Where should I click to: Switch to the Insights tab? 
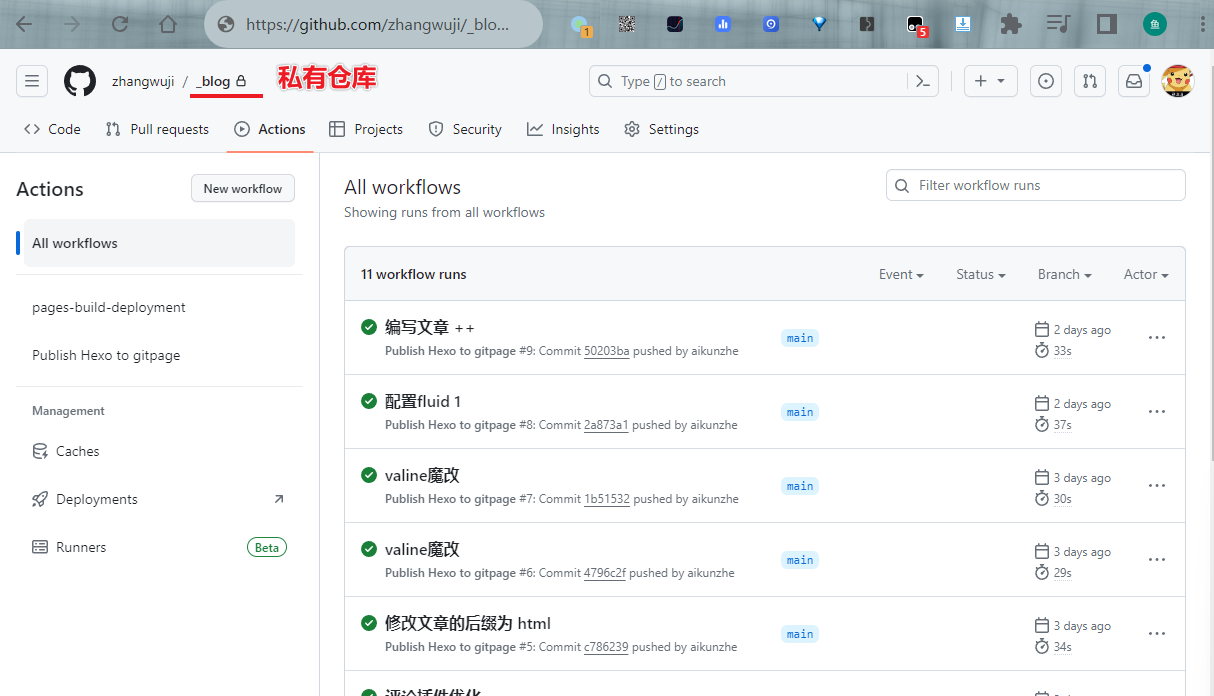coord(563,129)
